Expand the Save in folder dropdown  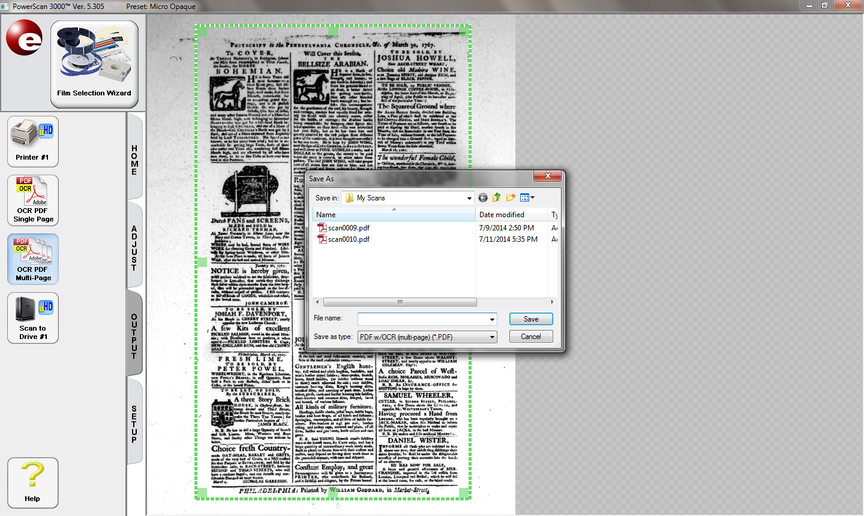pyautogui.click(x=467, y=198)
